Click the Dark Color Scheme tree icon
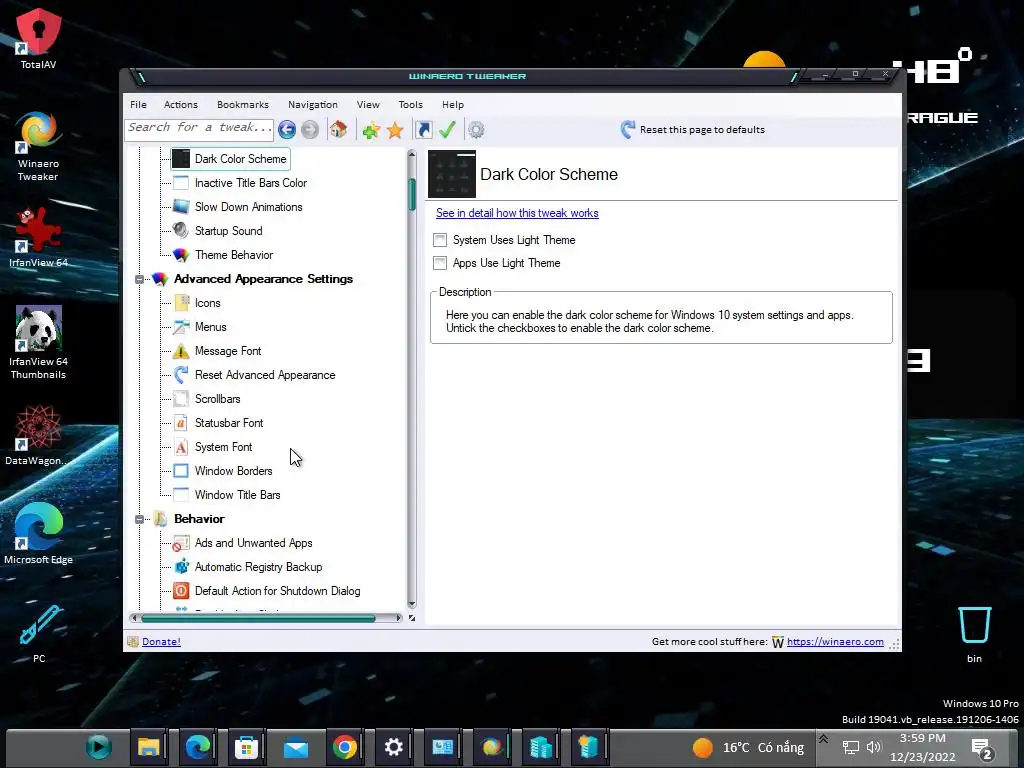1024x768 pixels. [181, 159]
